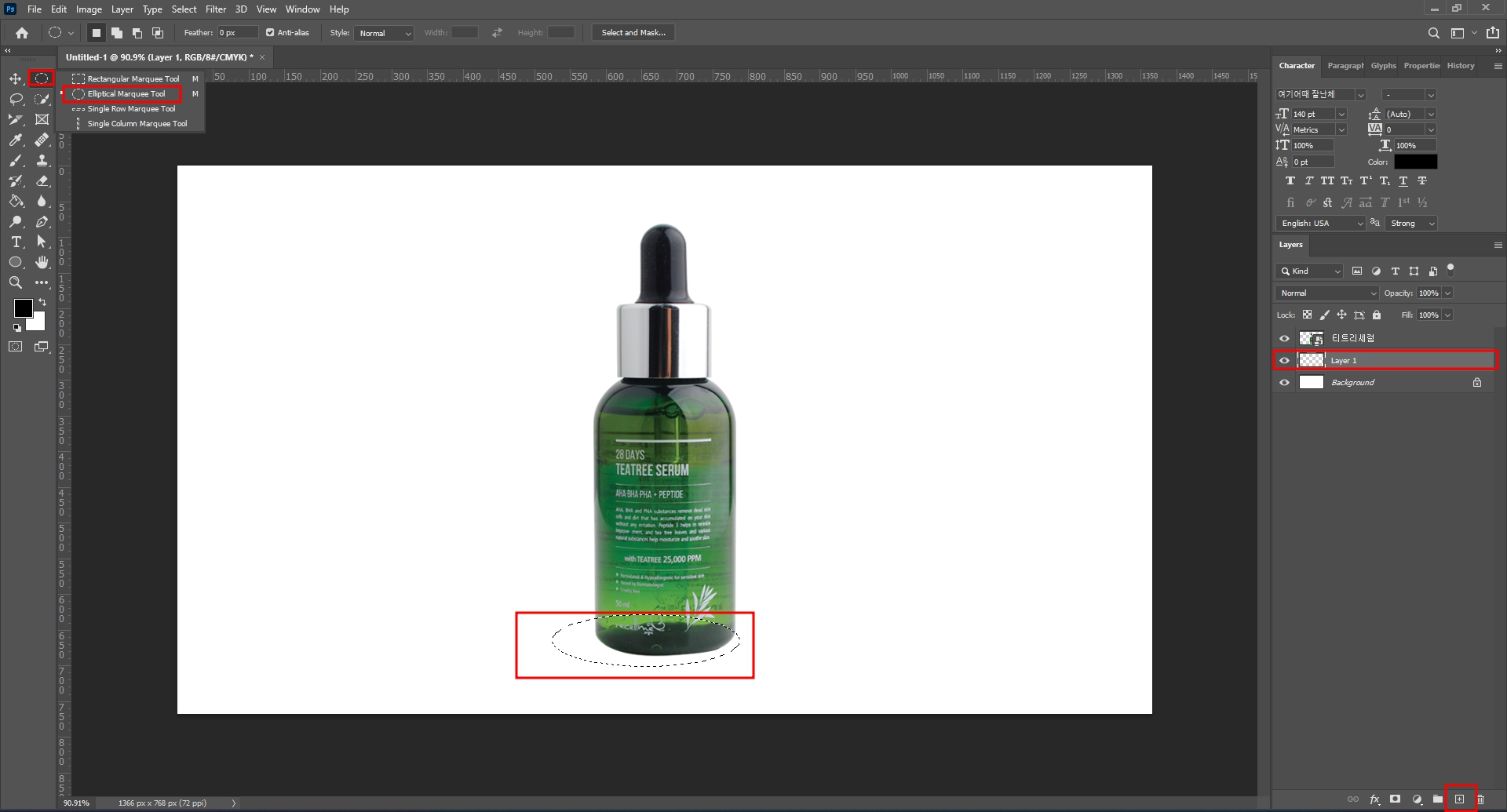Select the Dodge tool
The image size is (1507, 812).
15,221
